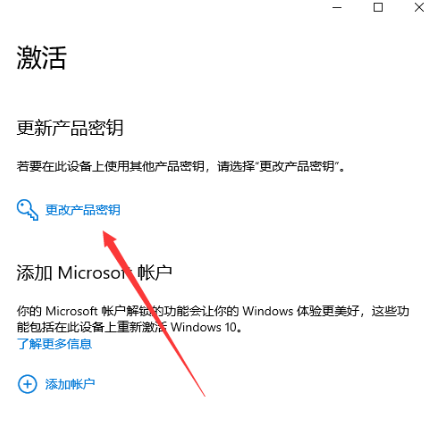Maximize the activation settings window
The width and height of the screenshot is (436, 441).
tap(378, 7)
